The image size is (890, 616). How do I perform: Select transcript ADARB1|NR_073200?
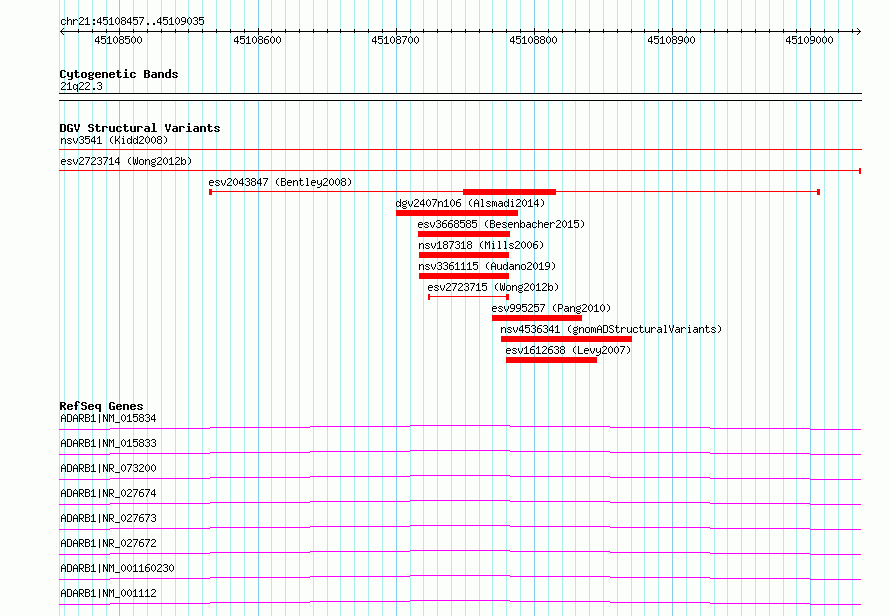point(108,468)
